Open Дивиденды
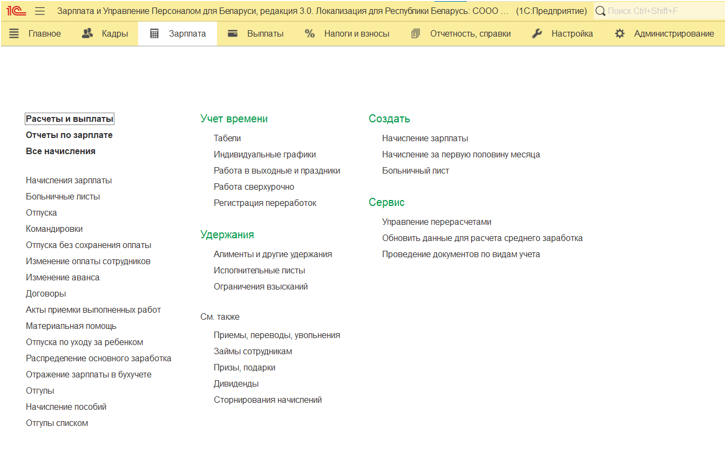726x453 pixels. pos(236,384)
